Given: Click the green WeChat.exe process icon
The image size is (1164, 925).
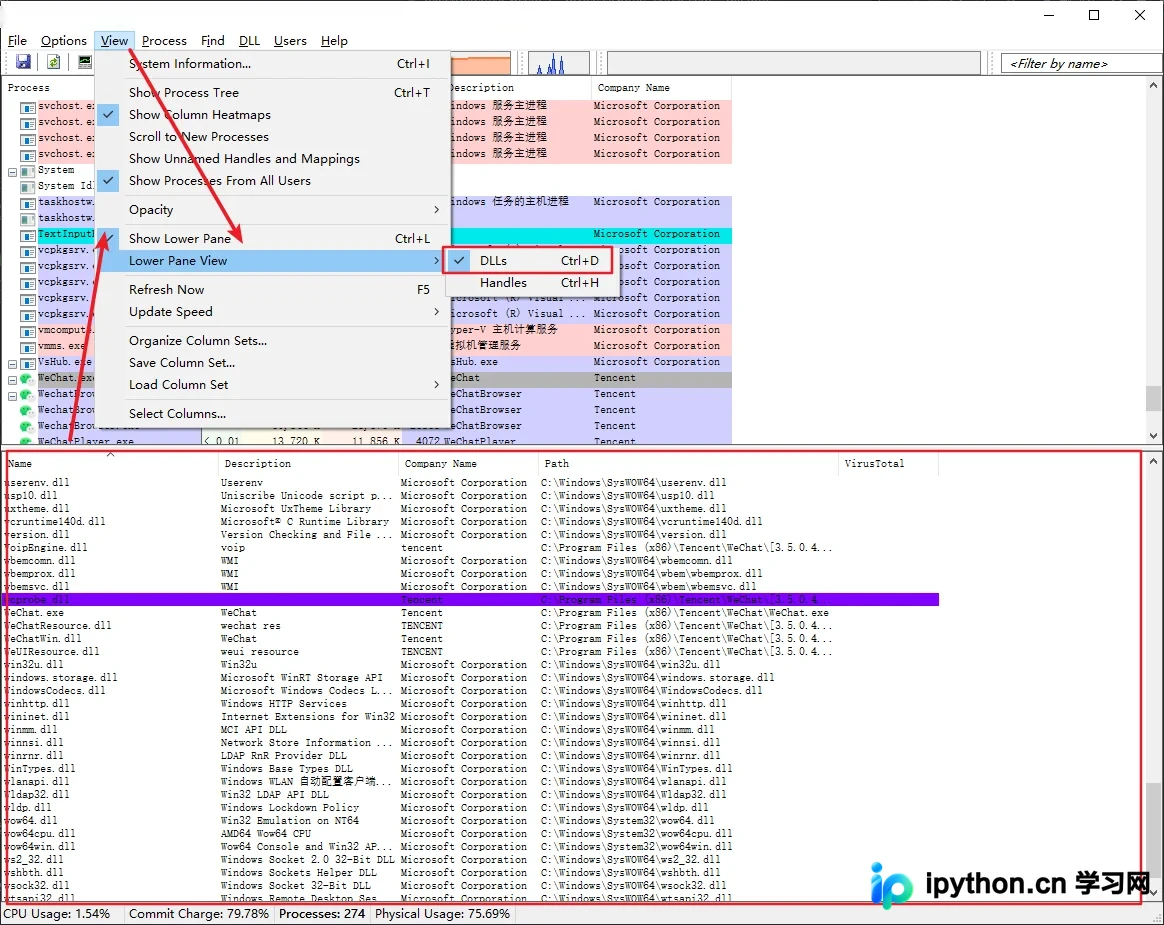Looking at the screenshot, I should point(27,378).
